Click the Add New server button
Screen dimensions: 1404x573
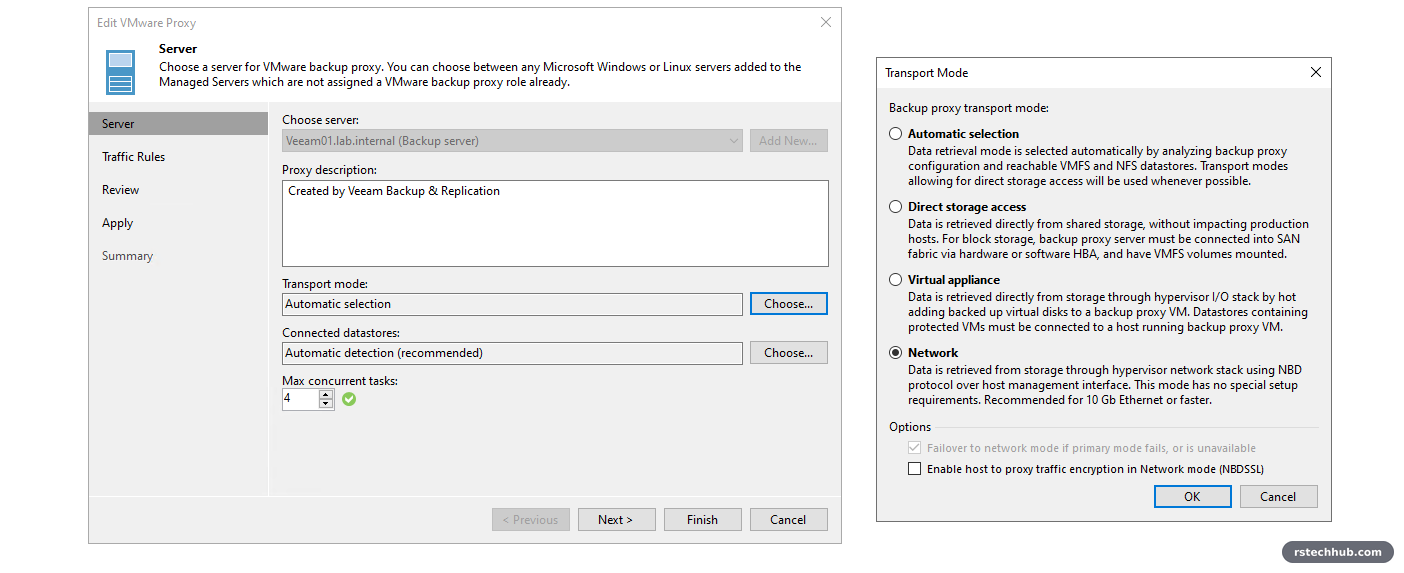[789, 141]
